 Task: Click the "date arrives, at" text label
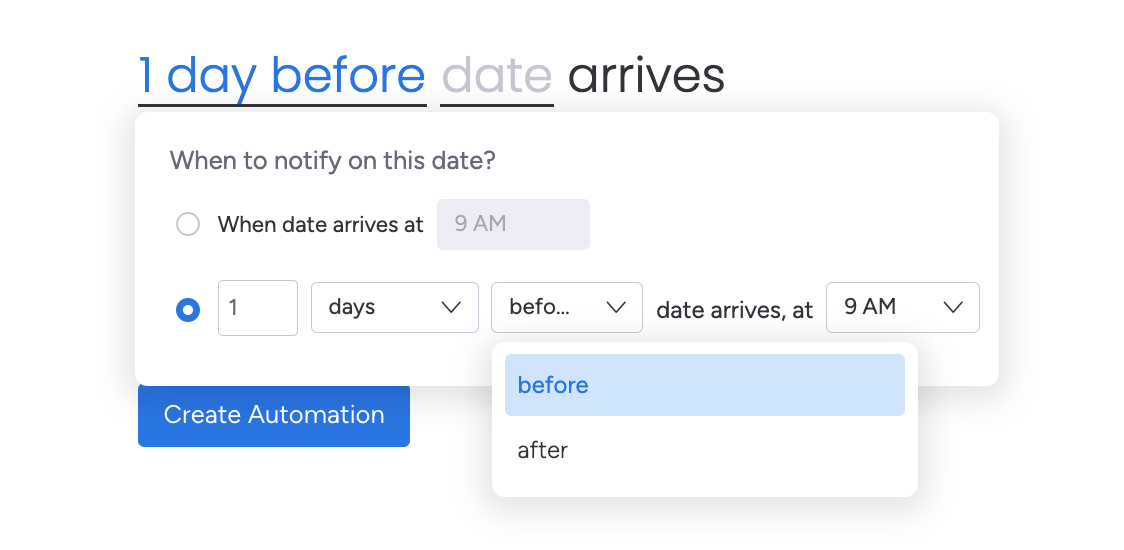[734, 310]
